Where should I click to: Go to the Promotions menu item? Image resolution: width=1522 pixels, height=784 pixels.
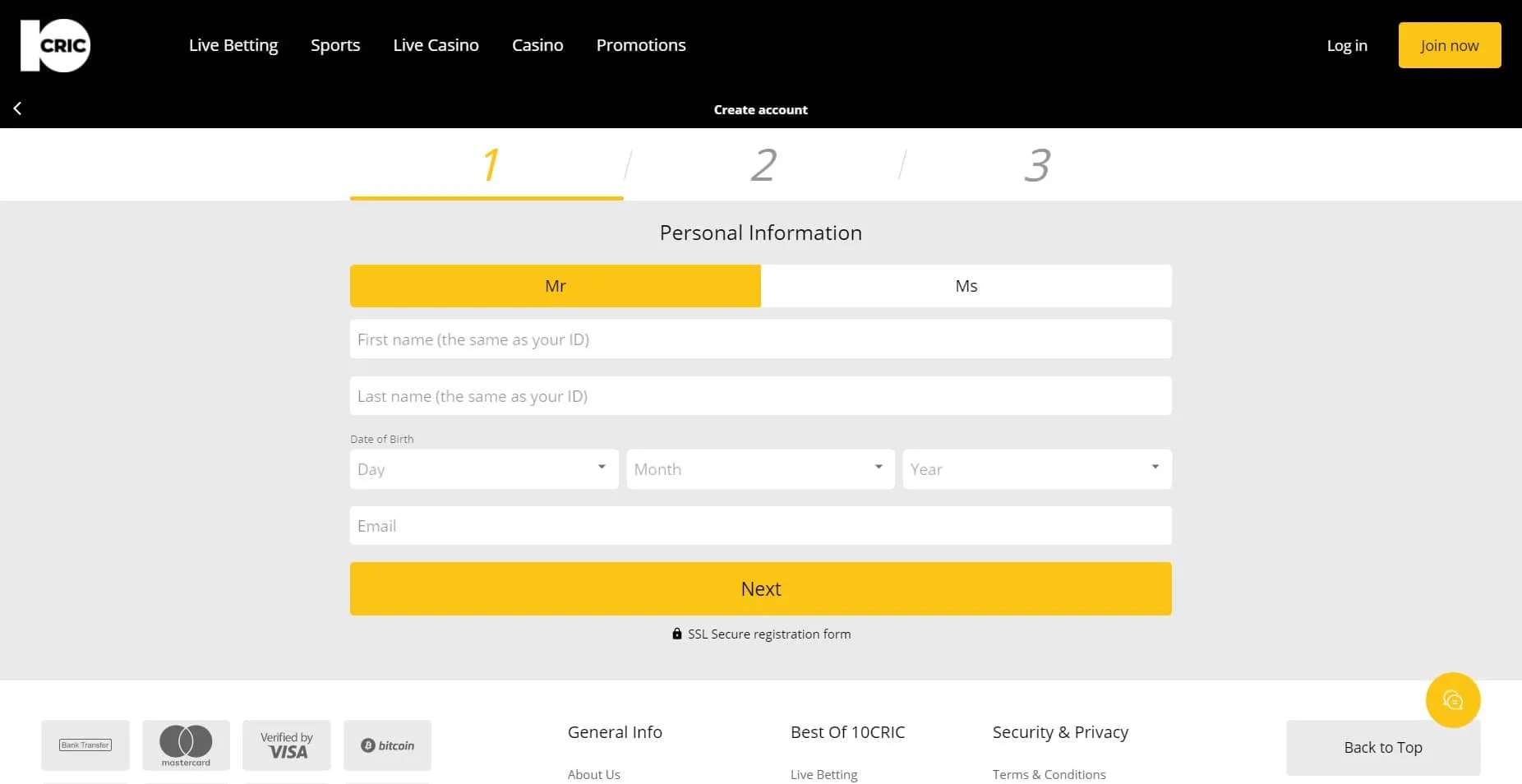641,45
